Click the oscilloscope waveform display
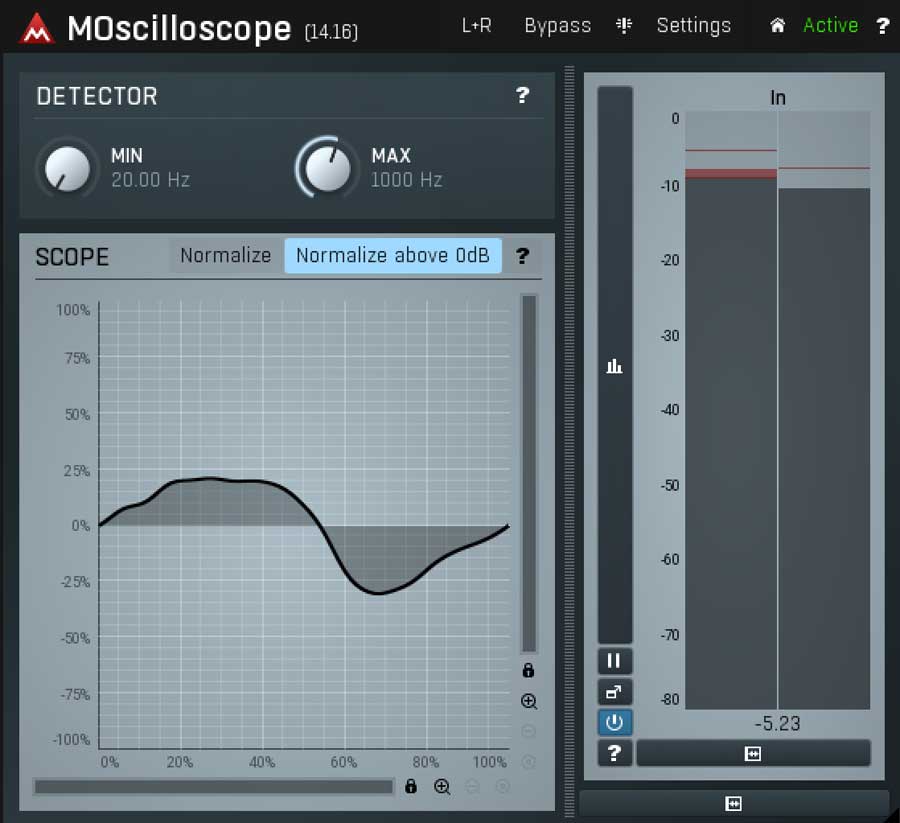 click(x=304, y=525)
